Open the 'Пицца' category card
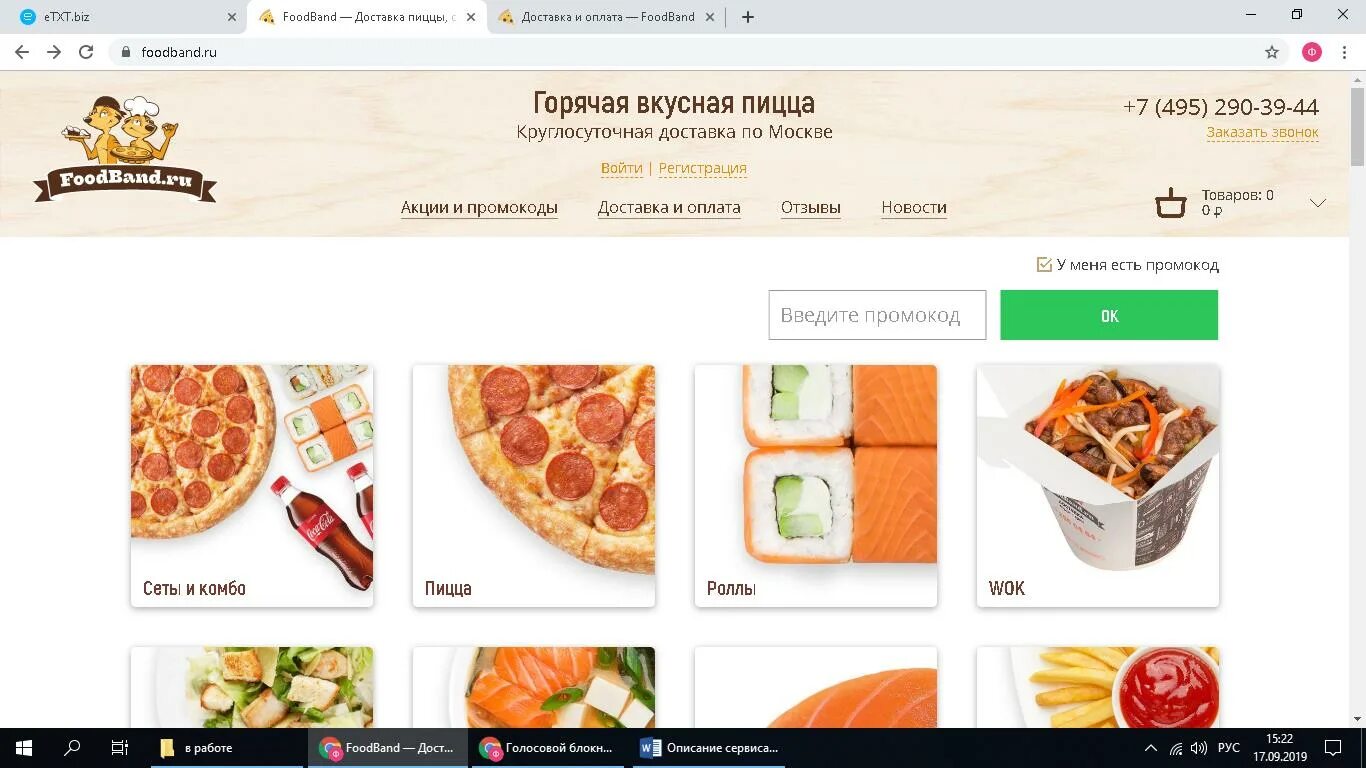This screenshot has height=768, width=1366. 534,486
